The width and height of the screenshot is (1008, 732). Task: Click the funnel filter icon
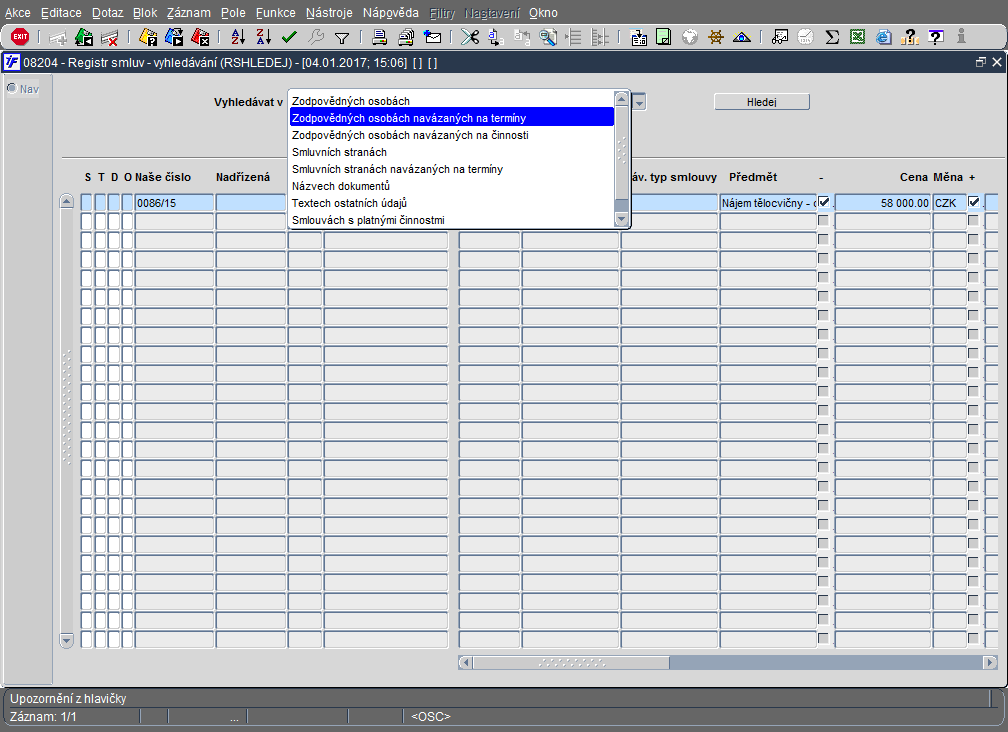pos(342,38)
